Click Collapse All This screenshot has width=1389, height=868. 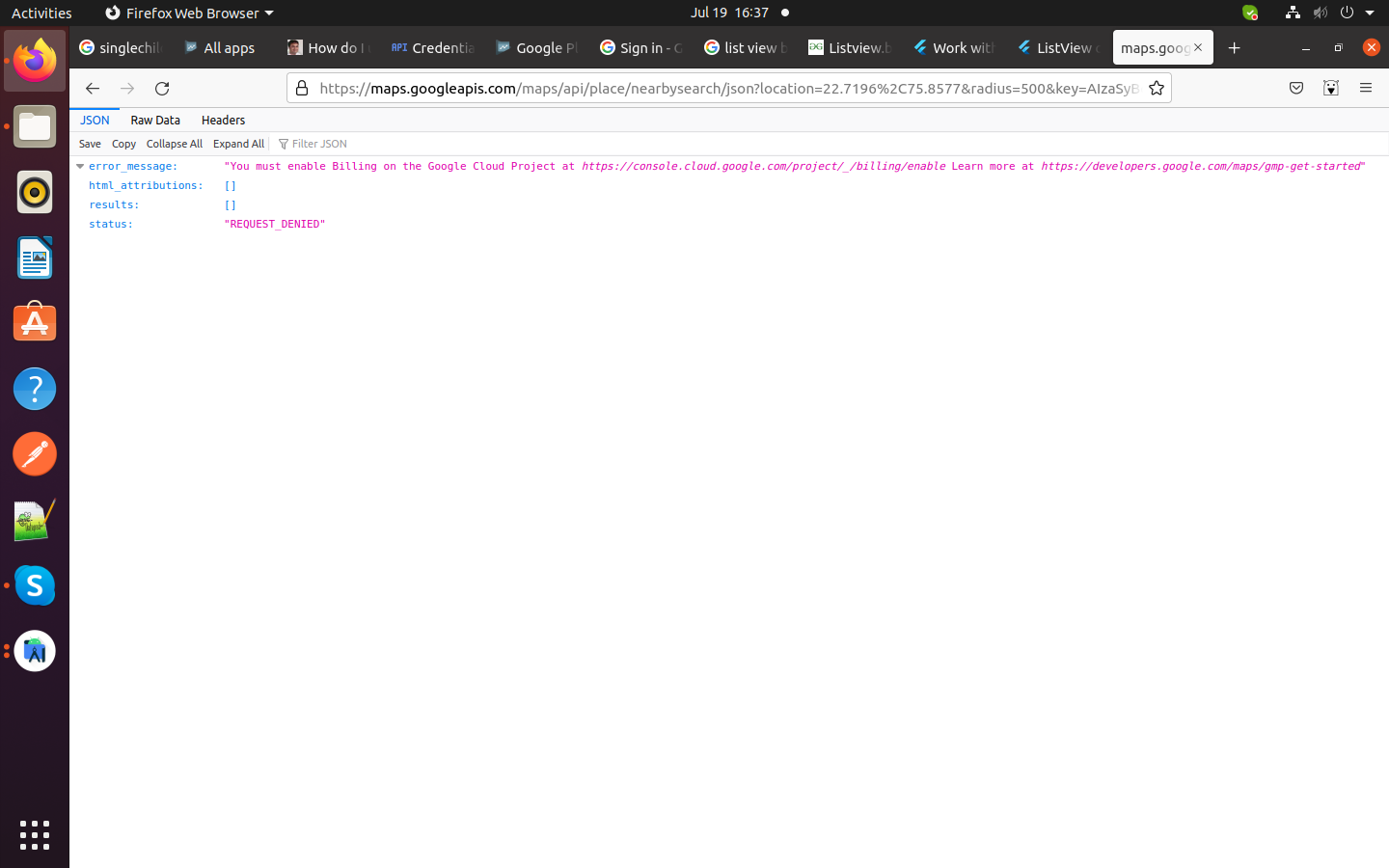175,144
